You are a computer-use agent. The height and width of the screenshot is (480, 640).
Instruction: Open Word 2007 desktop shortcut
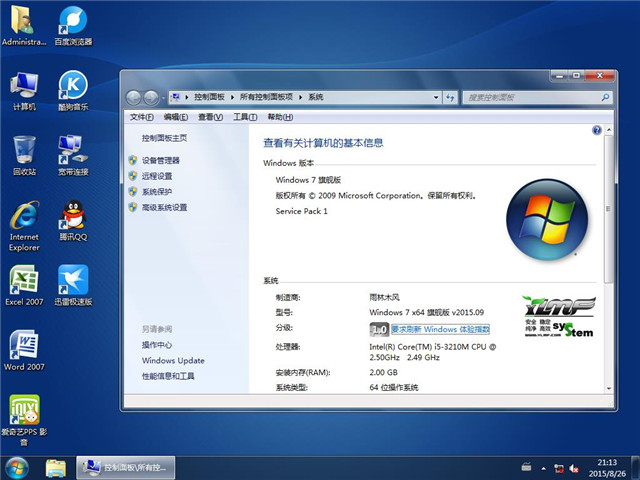24,350
